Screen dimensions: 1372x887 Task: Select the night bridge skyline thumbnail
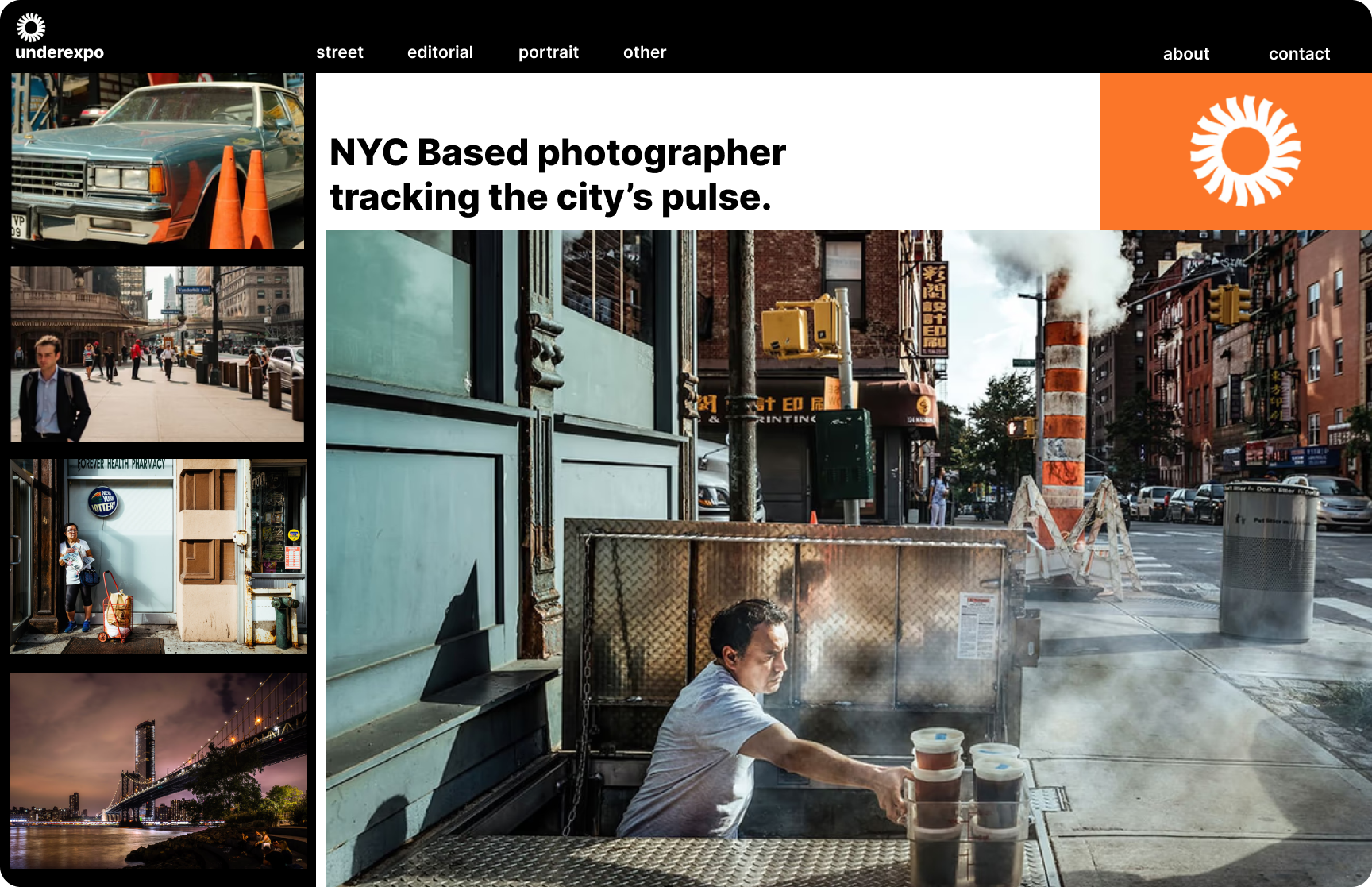(x=158, y=770)
